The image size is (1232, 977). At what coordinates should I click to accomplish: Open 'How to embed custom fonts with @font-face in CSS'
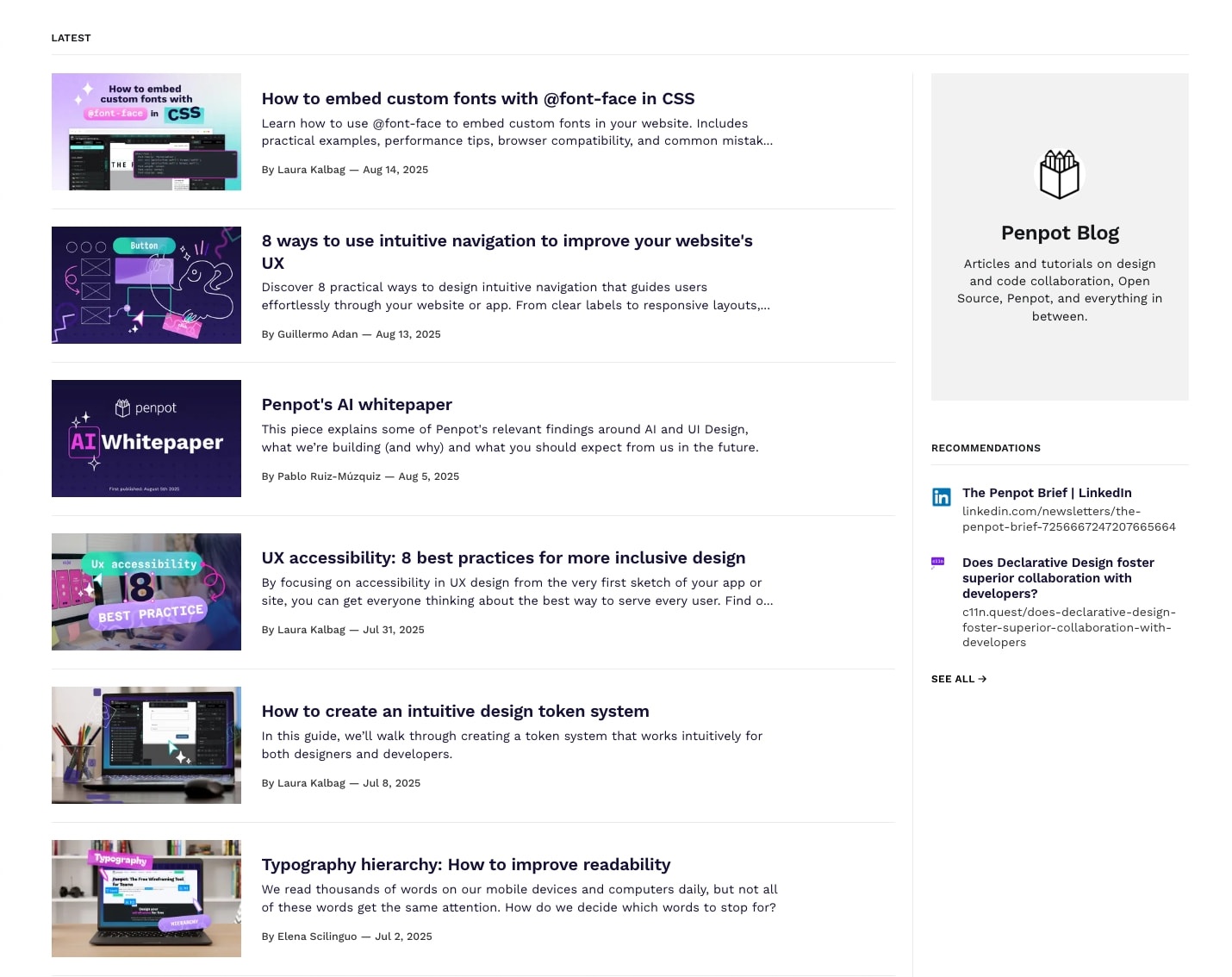pyautogui.click(x=478, y=98)
